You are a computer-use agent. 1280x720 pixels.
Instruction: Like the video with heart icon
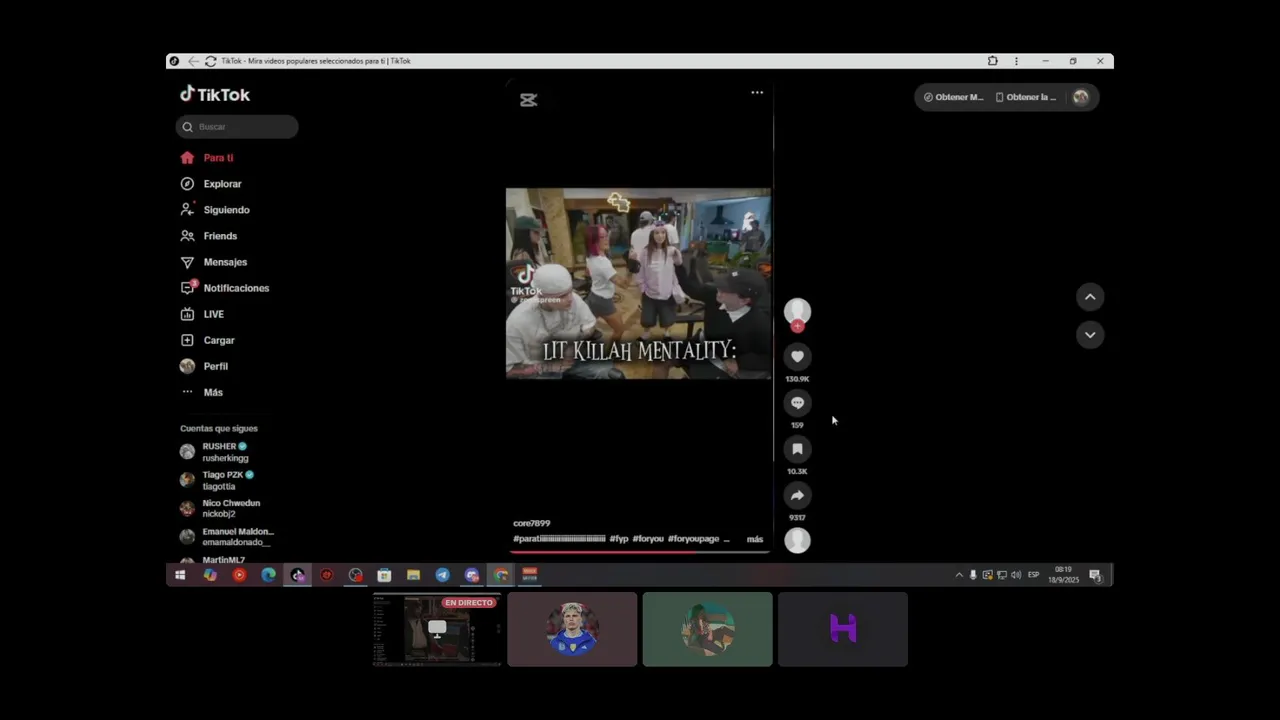pos(797,356)
